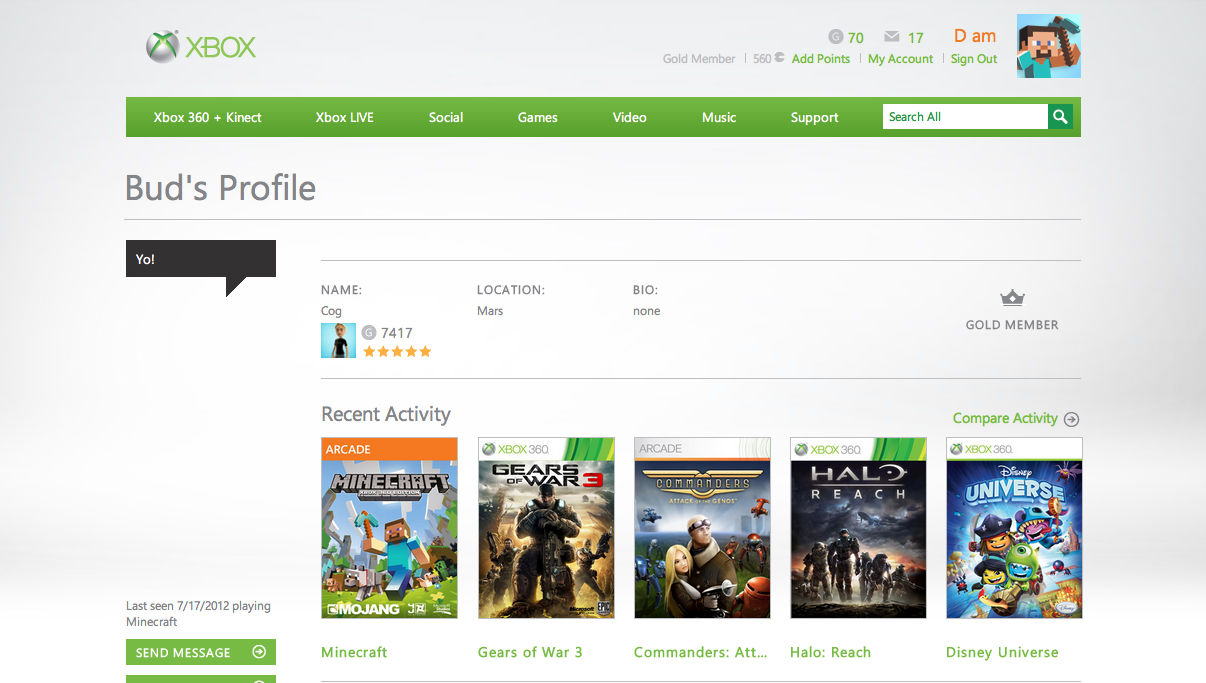The height and width of the screenshot is (683, 1206).
Task: Click the Last seen 7/17/2012 text
Action: [x=198, y=614]
